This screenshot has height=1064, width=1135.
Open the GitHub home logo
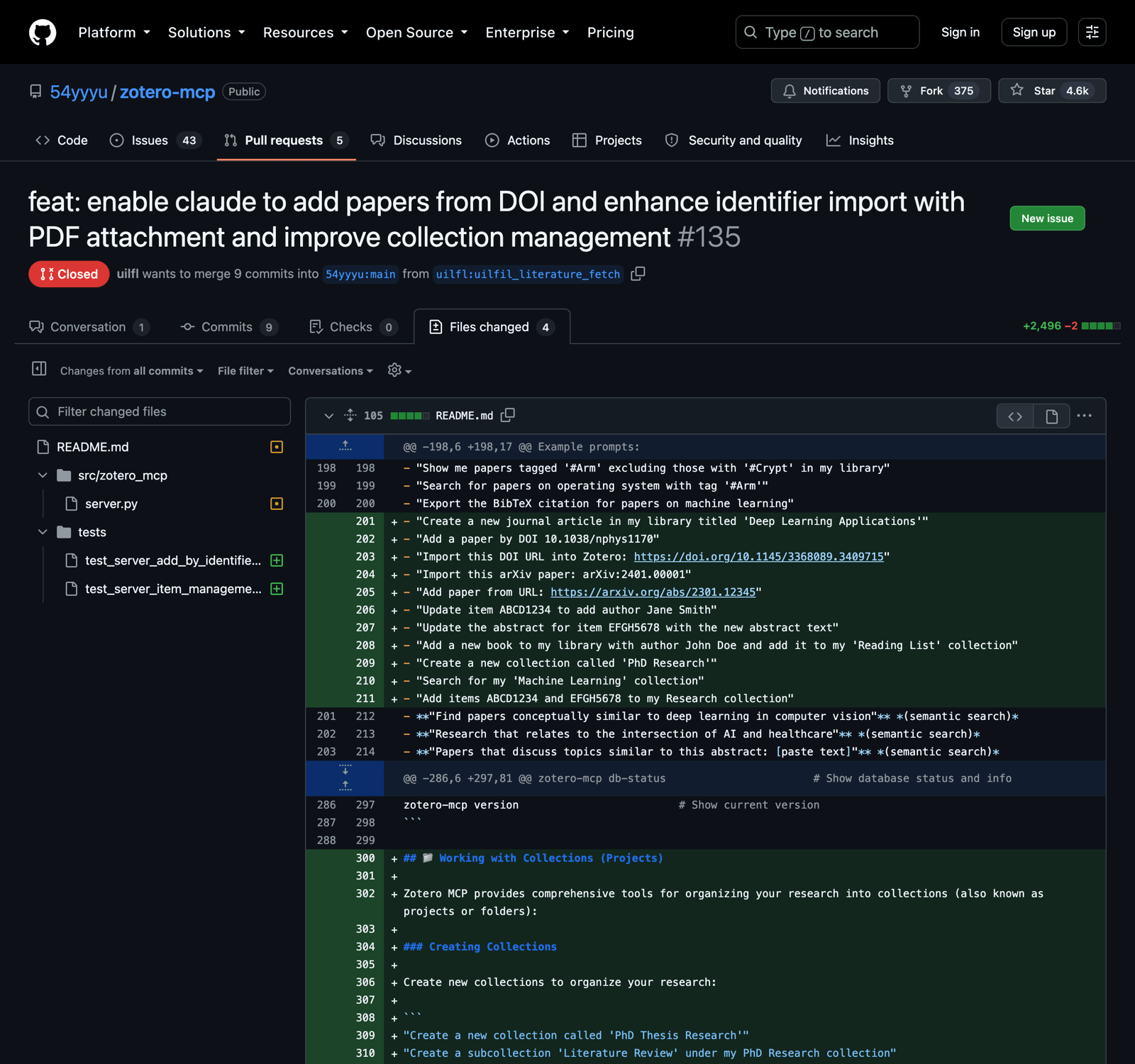[43, 33]
